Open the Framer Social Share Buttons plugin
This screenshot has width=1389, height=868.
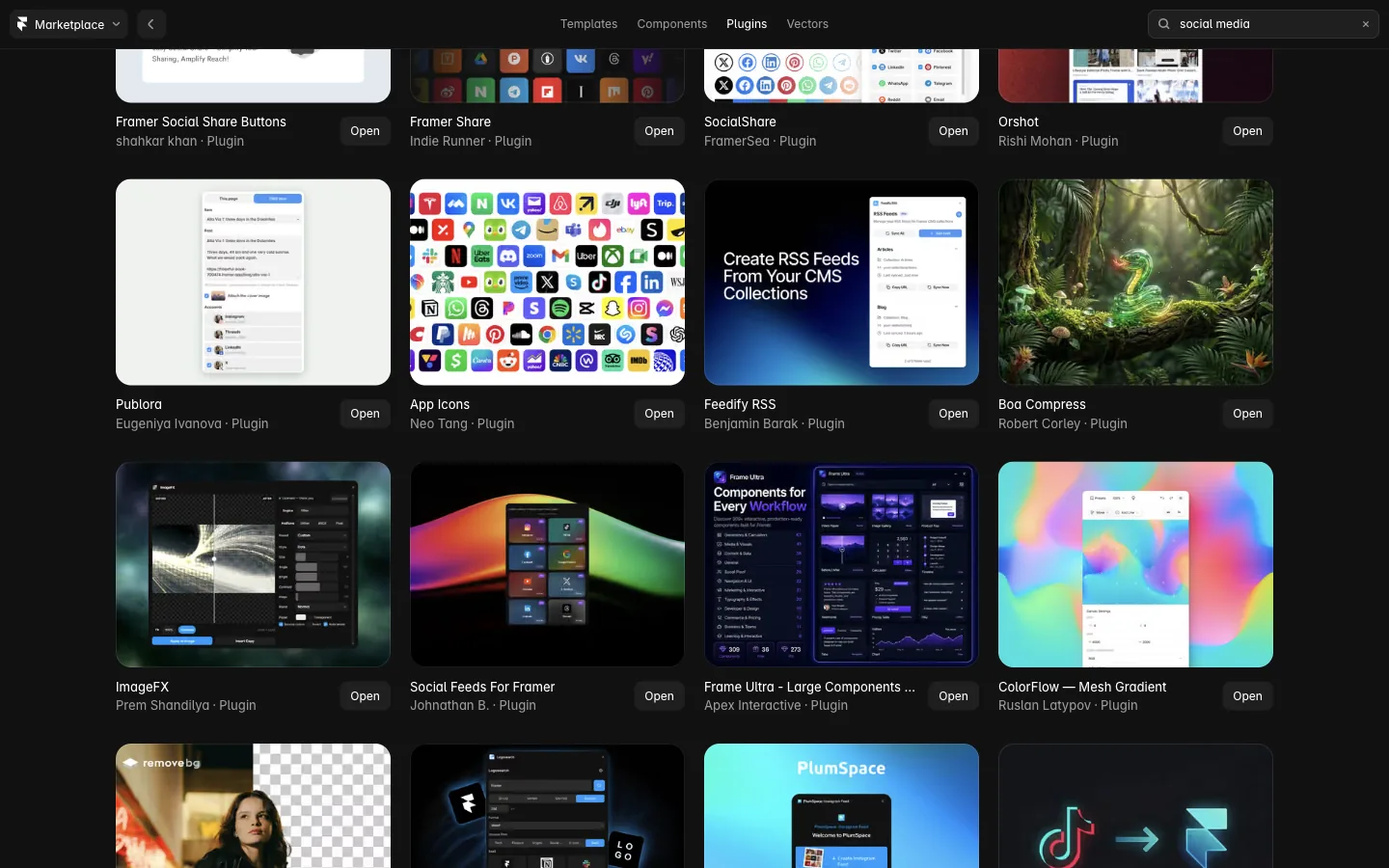pos(365,131)
